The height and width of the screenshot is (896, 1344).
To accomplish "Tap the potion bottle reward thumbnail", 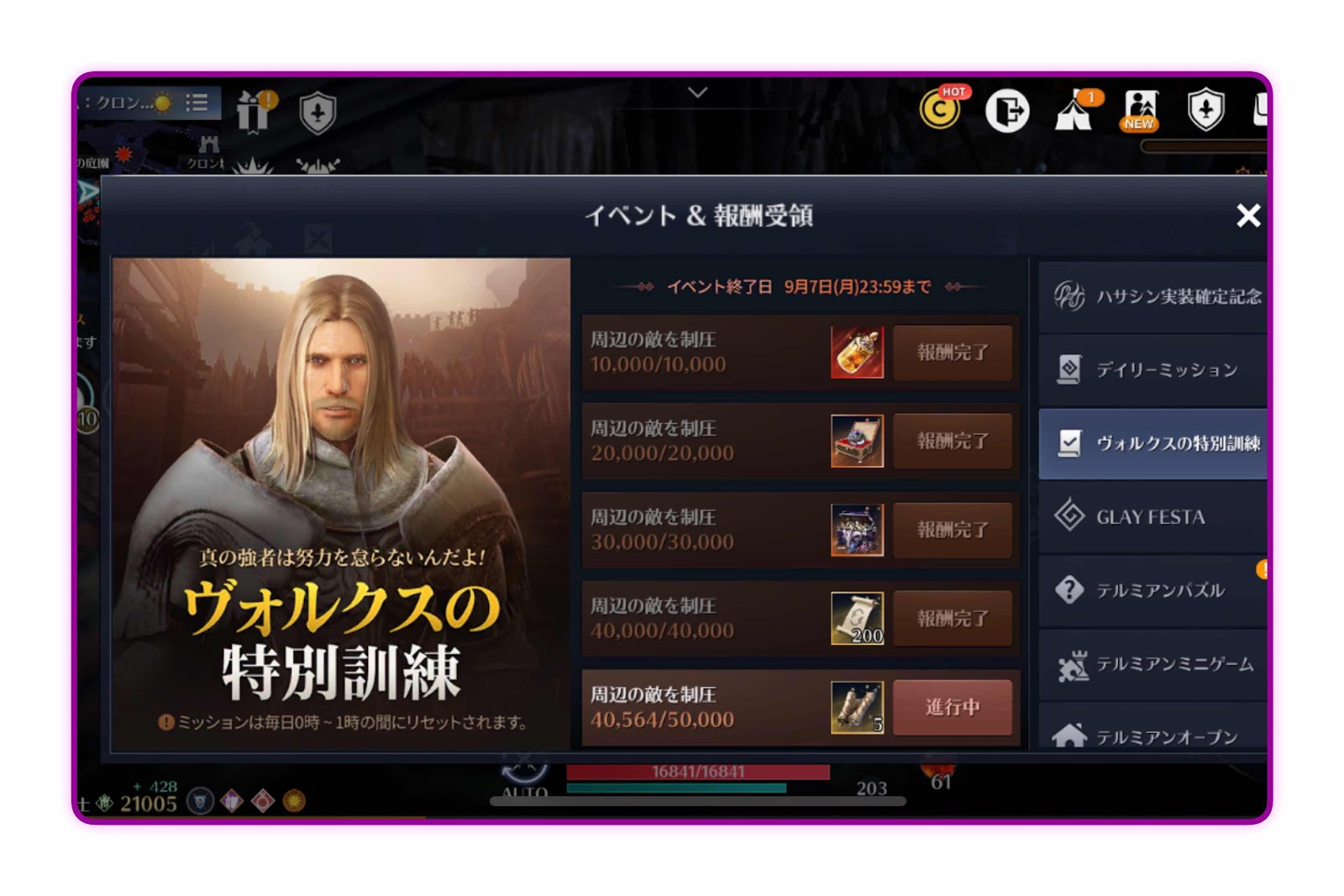I will point(857,353).
